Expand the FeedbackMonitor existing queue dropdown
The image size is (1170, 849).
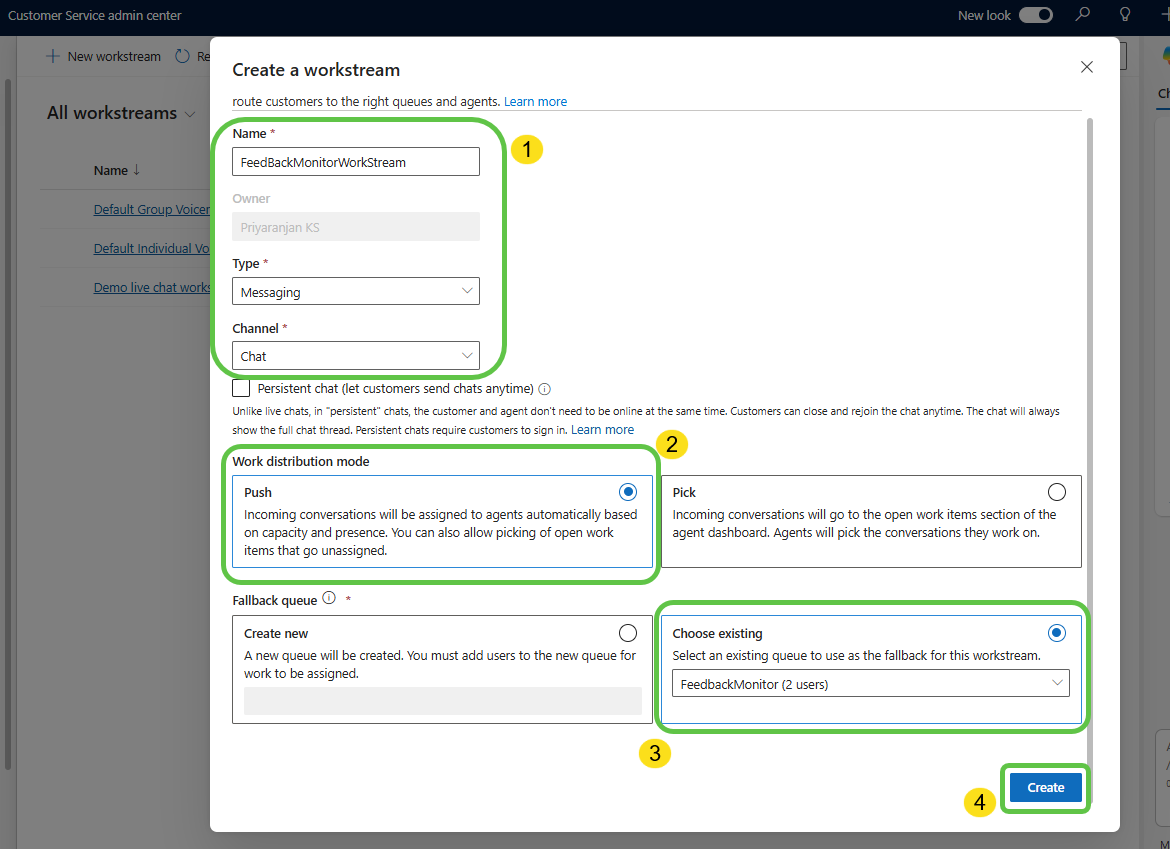[x=870, y=683]
